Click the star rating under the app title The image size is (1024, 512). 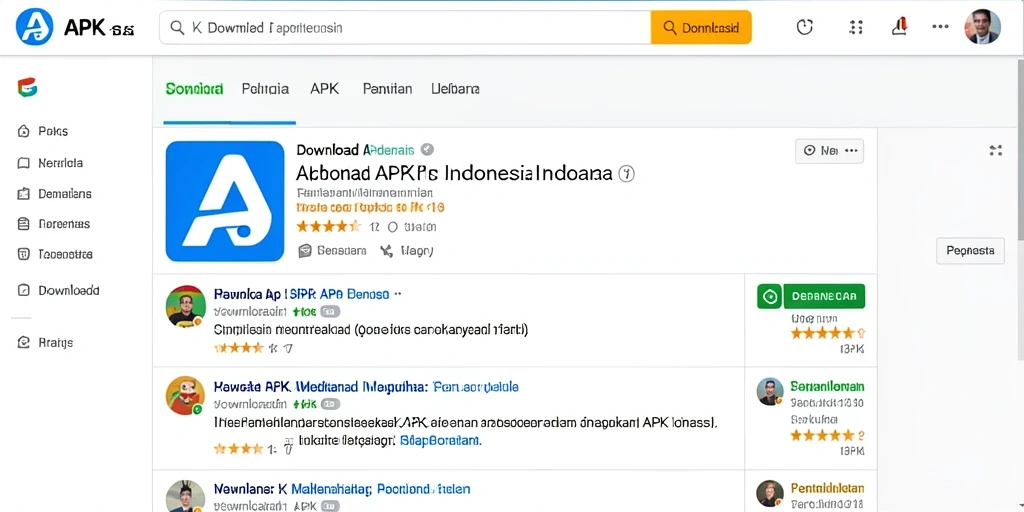[328, 227]
